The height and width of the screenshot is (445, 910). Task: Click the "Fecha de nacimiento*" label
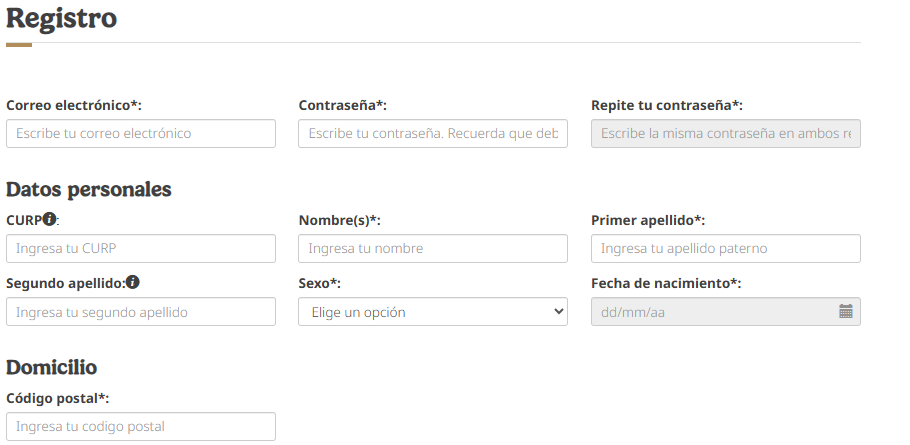(665, 283)
